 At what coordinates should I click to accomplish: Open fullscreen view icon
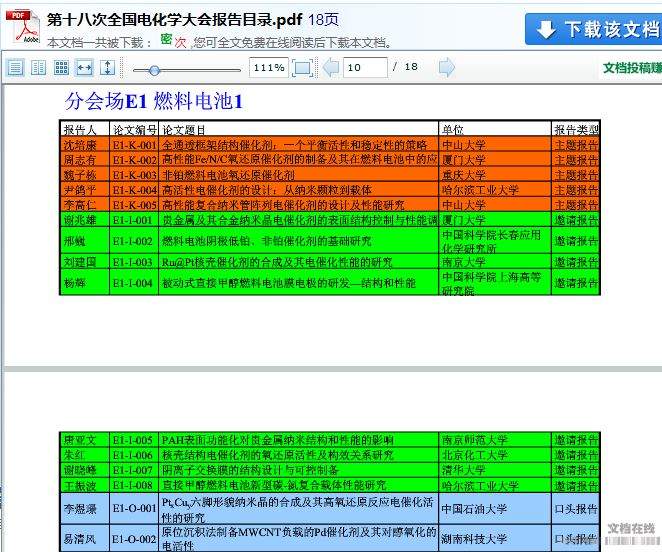pos(303,68)
